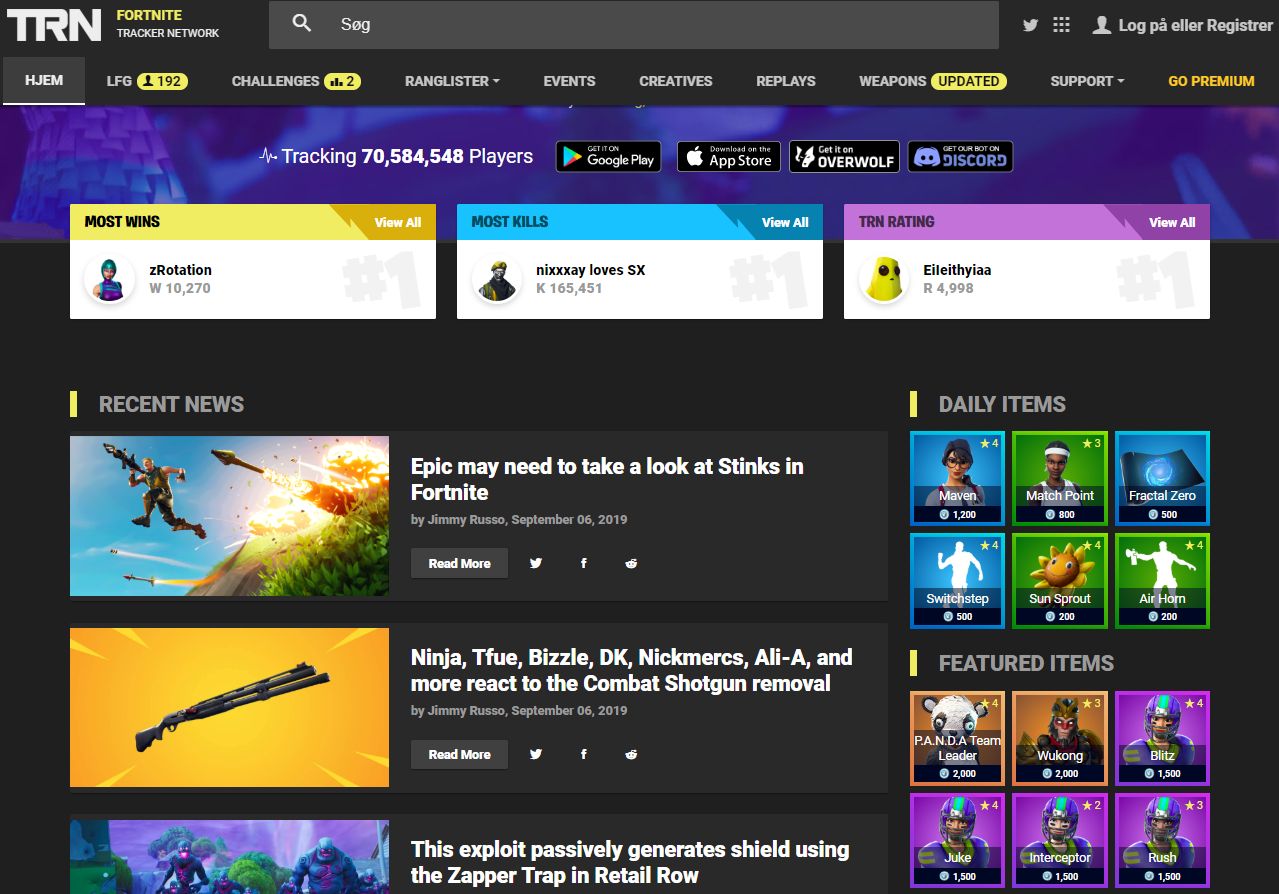Click the TRN Fortnite Tracker logo
The image size is (1279, 894).
point(113,25)
